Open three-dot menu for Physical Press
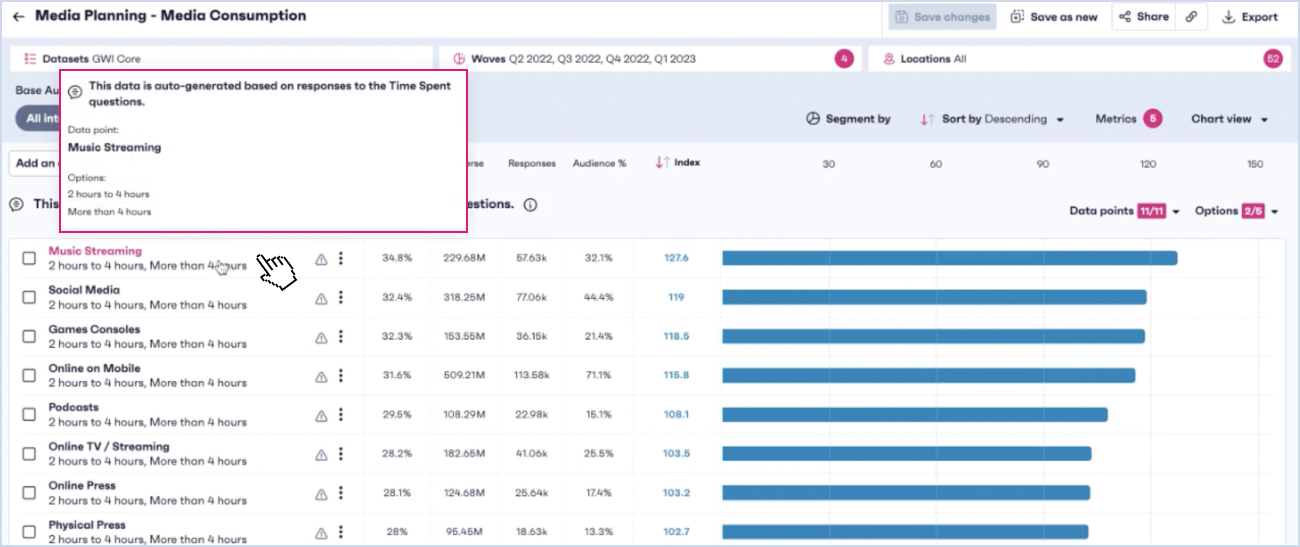This screenshot has width=1300, height=547. tap(341, 531)
